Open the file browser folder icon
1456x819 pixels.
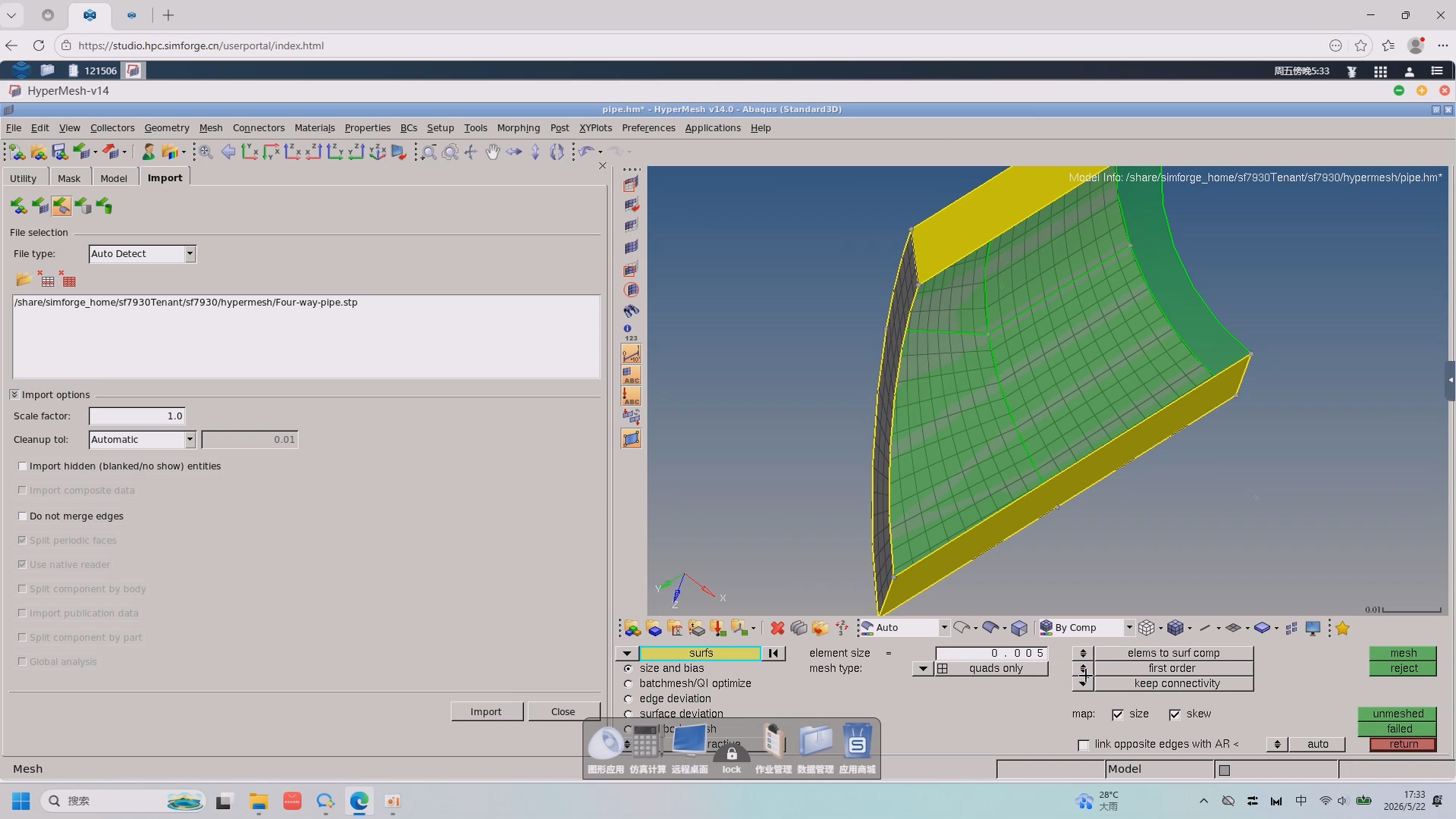click(x=24, y=280)
